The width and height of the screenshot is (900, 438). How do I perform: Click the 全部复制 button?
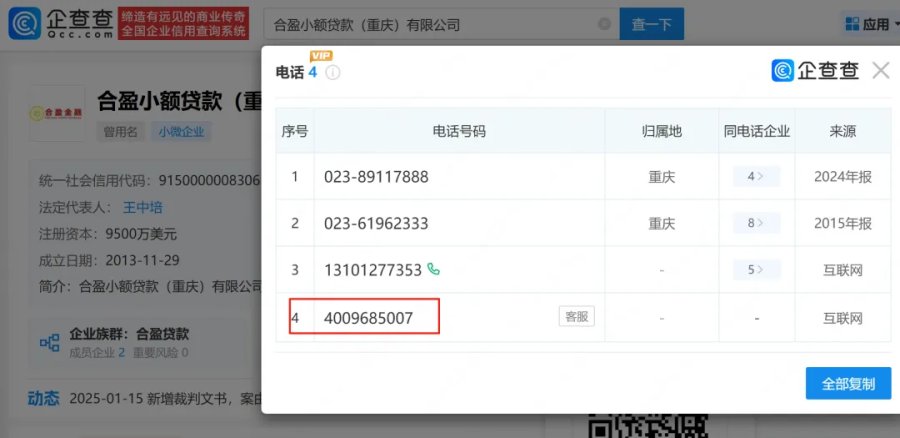848,383
